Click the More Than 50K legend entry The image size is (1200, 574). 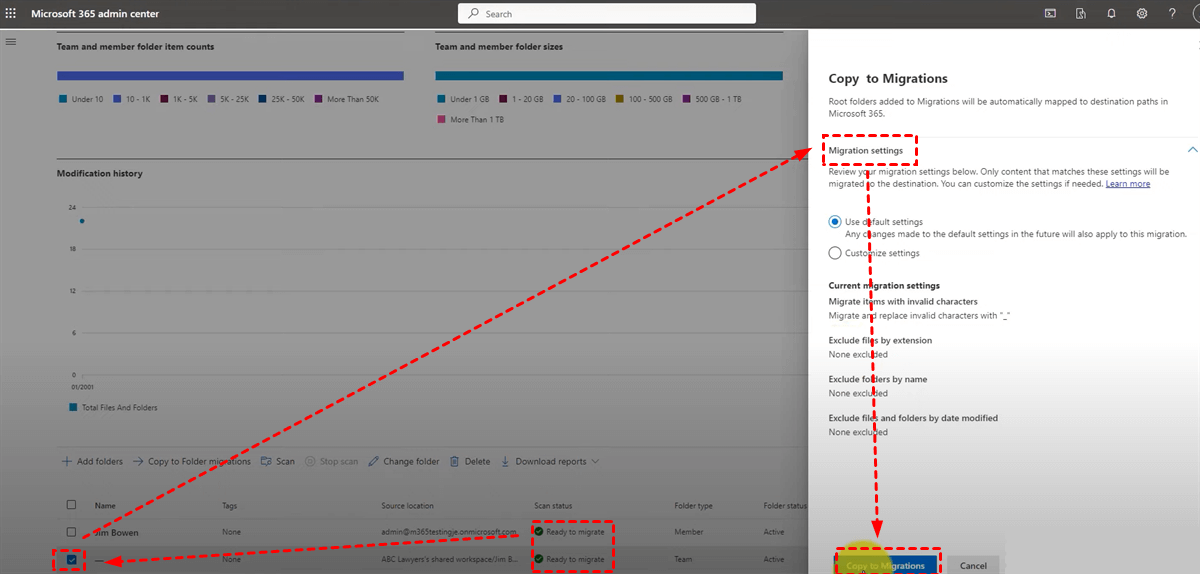coord(347,99)
